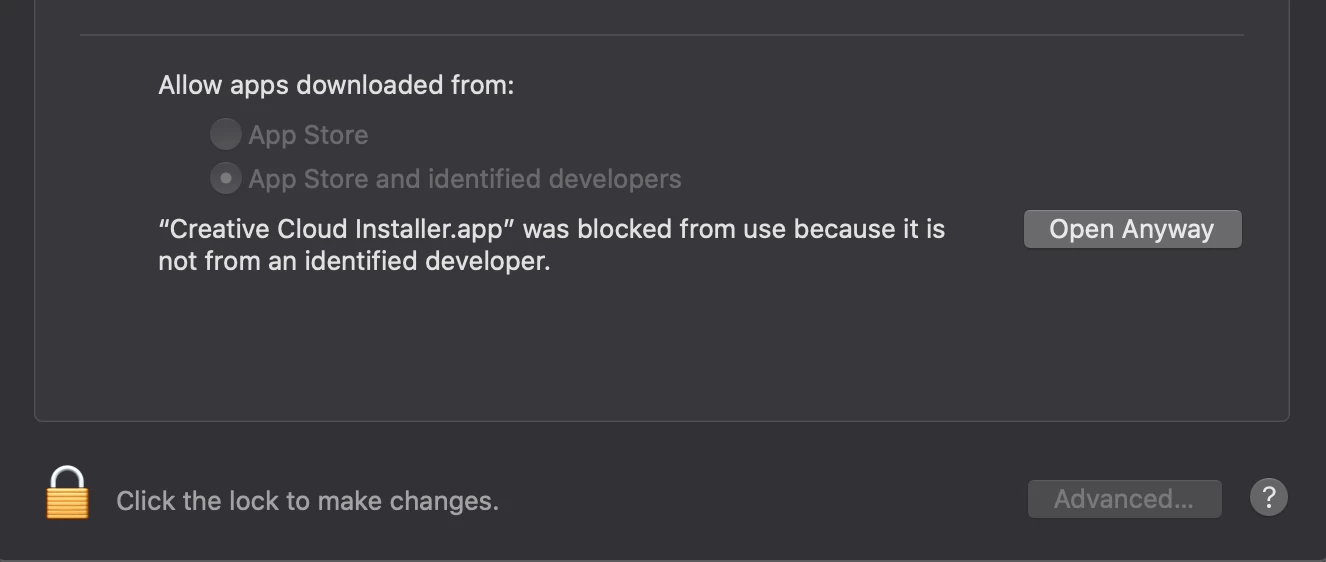The height and width of the screenshot is (562, 1326).
Task: Click Open Anyway for Creative Cloud Installer
Action: (1132, 229)
